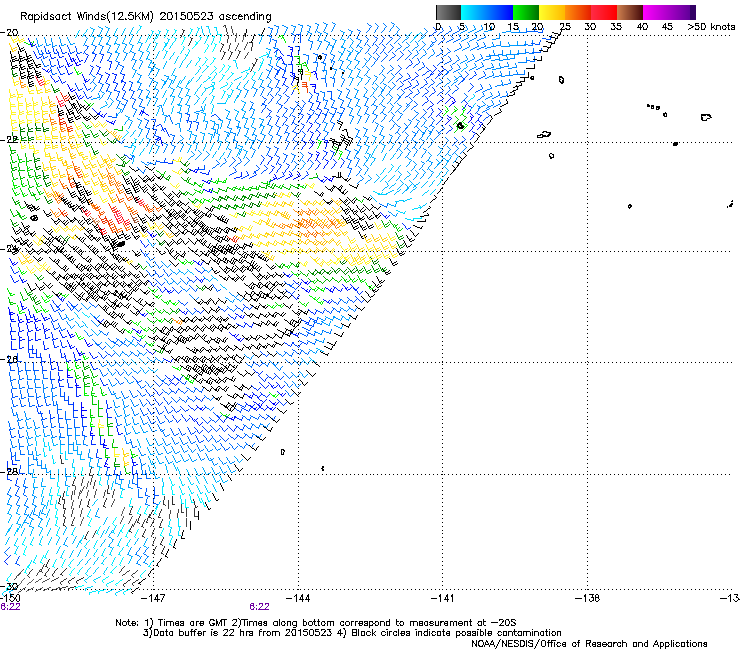Click the note 'Times are GMT' line
This screenshot has height=650, width=740.
click(316, 623)
